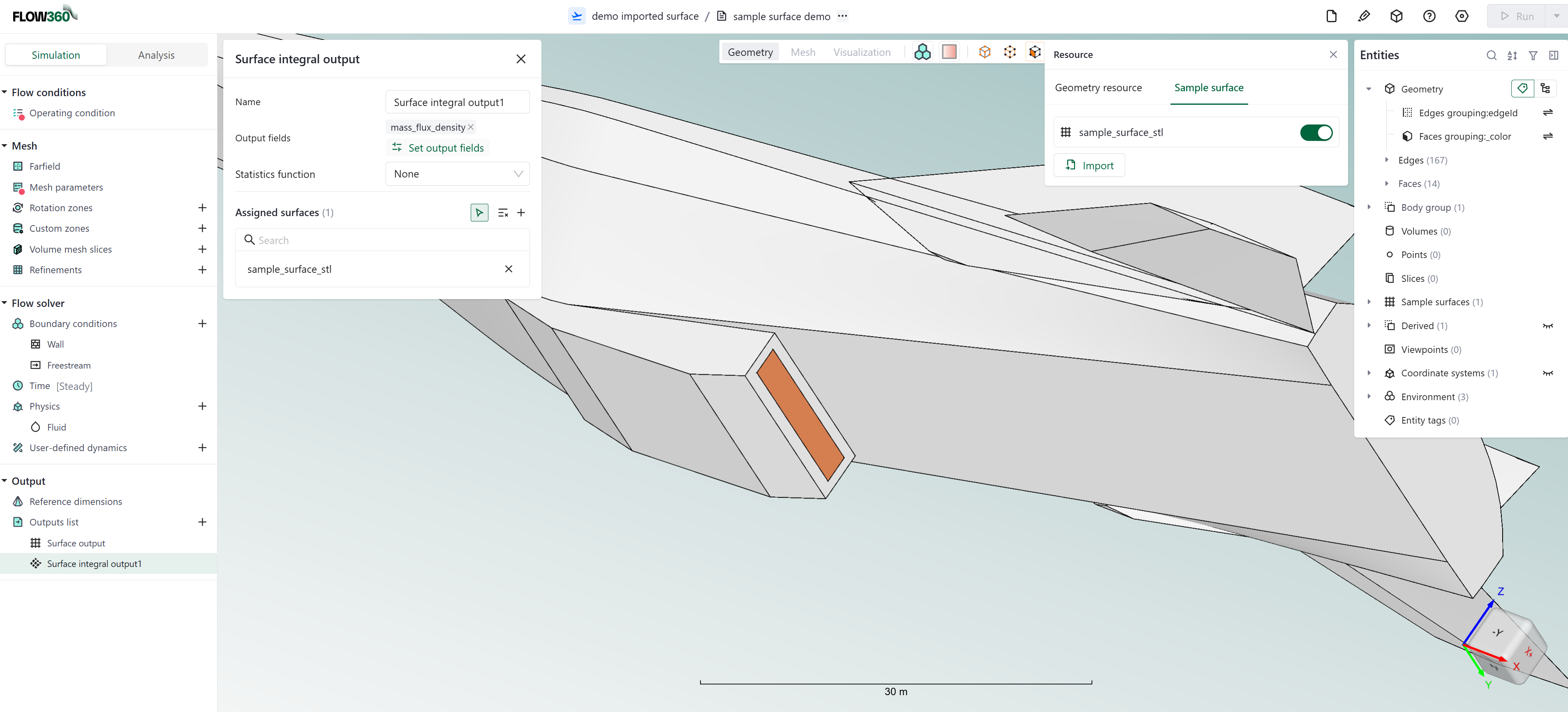Add a new Boundary condition with the plus icon
The height and width of the screenshot is (712, 1568).
coord(202,323)
